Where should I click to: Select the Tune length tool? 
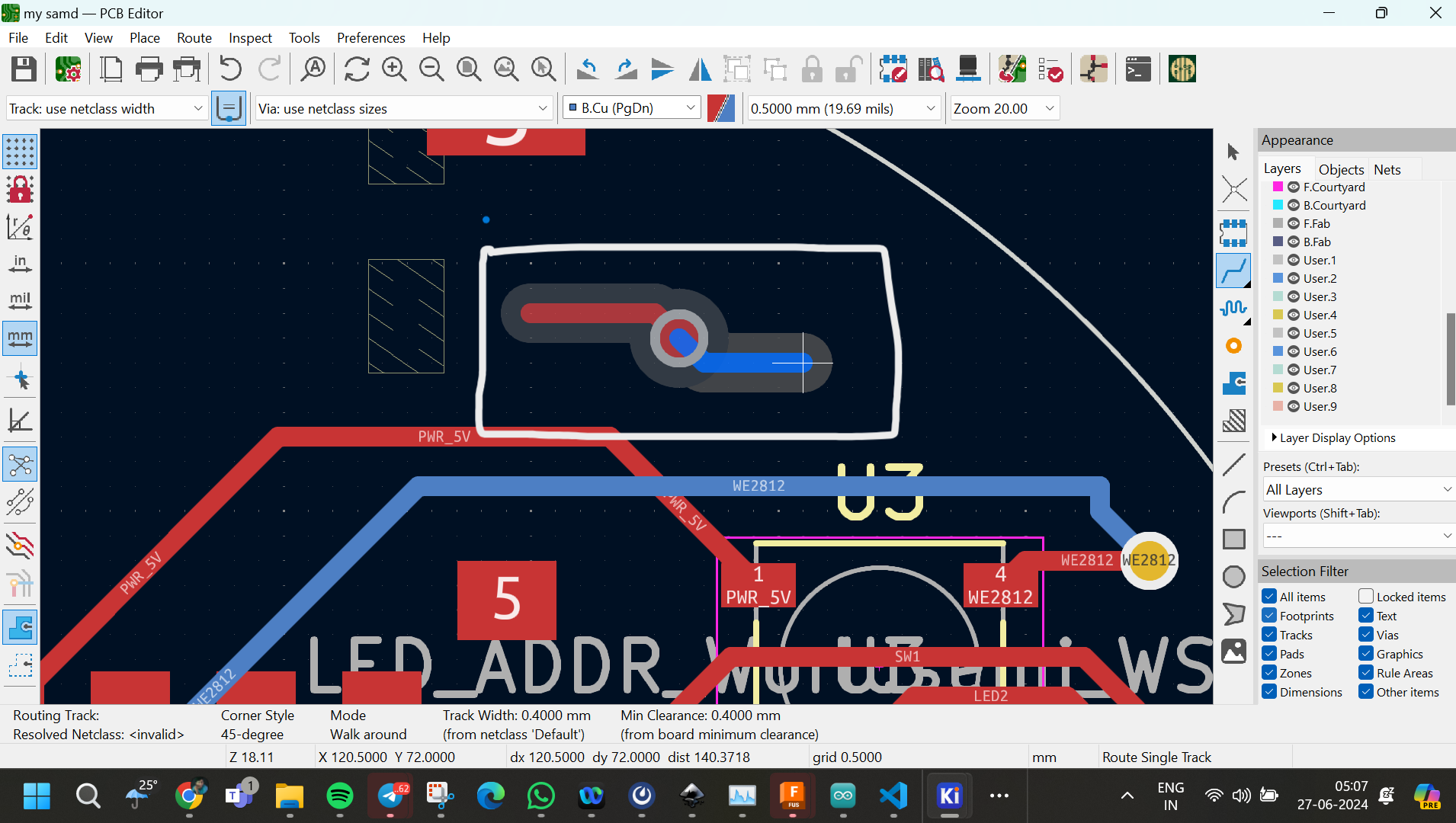[1233, 308]
